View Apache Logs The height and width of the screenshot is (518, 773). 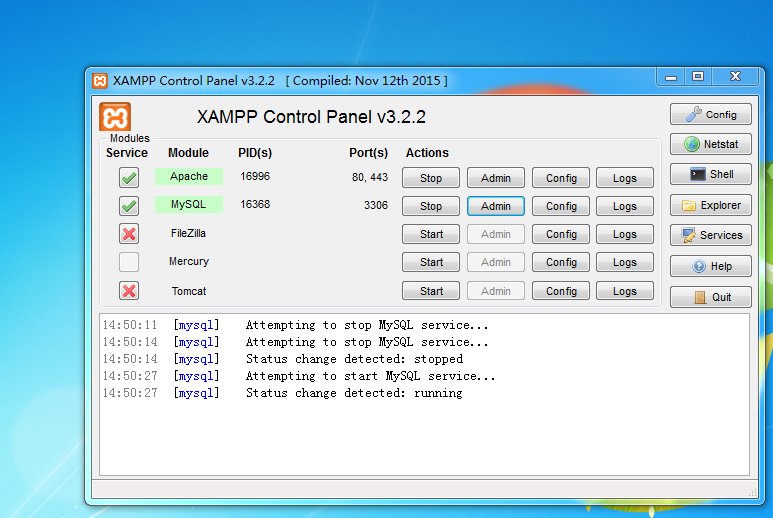point(625,178)
